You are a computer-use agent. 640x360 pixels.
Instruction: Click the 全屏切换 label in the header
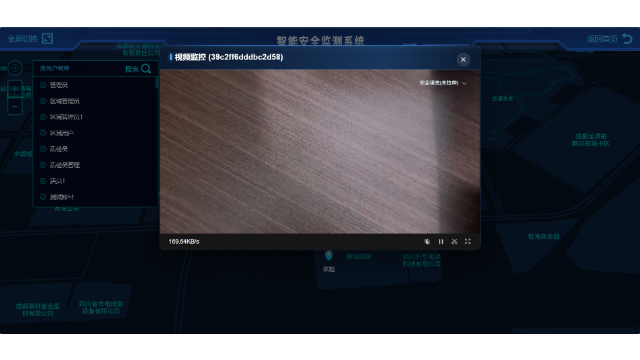click(22, 39)
